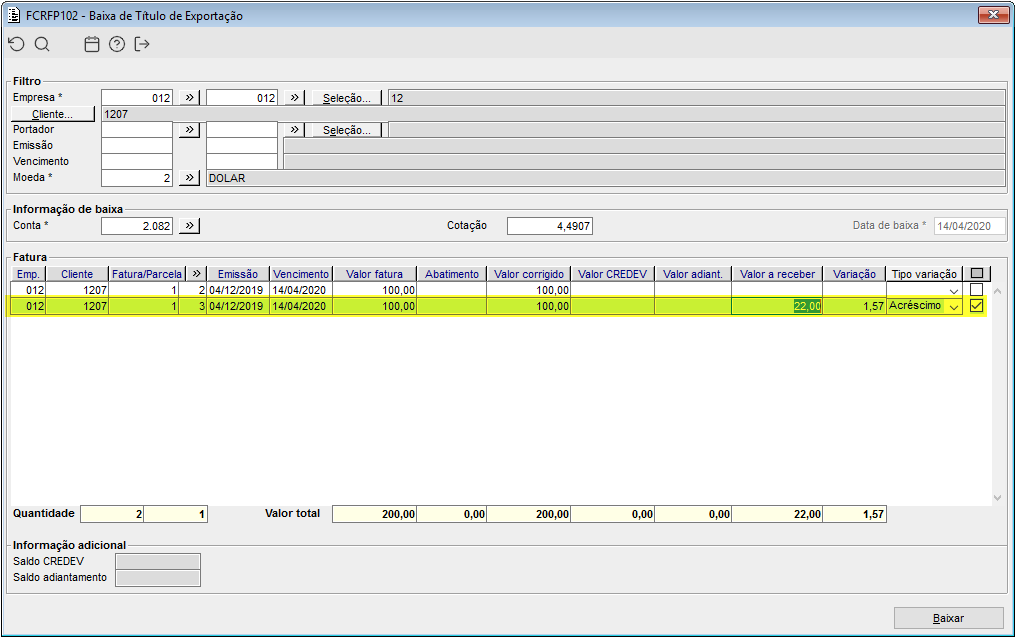Click the Valor corrigido column header
Image resolution: width=1022 pixels, height=640 pixels.
coord(529,274)
